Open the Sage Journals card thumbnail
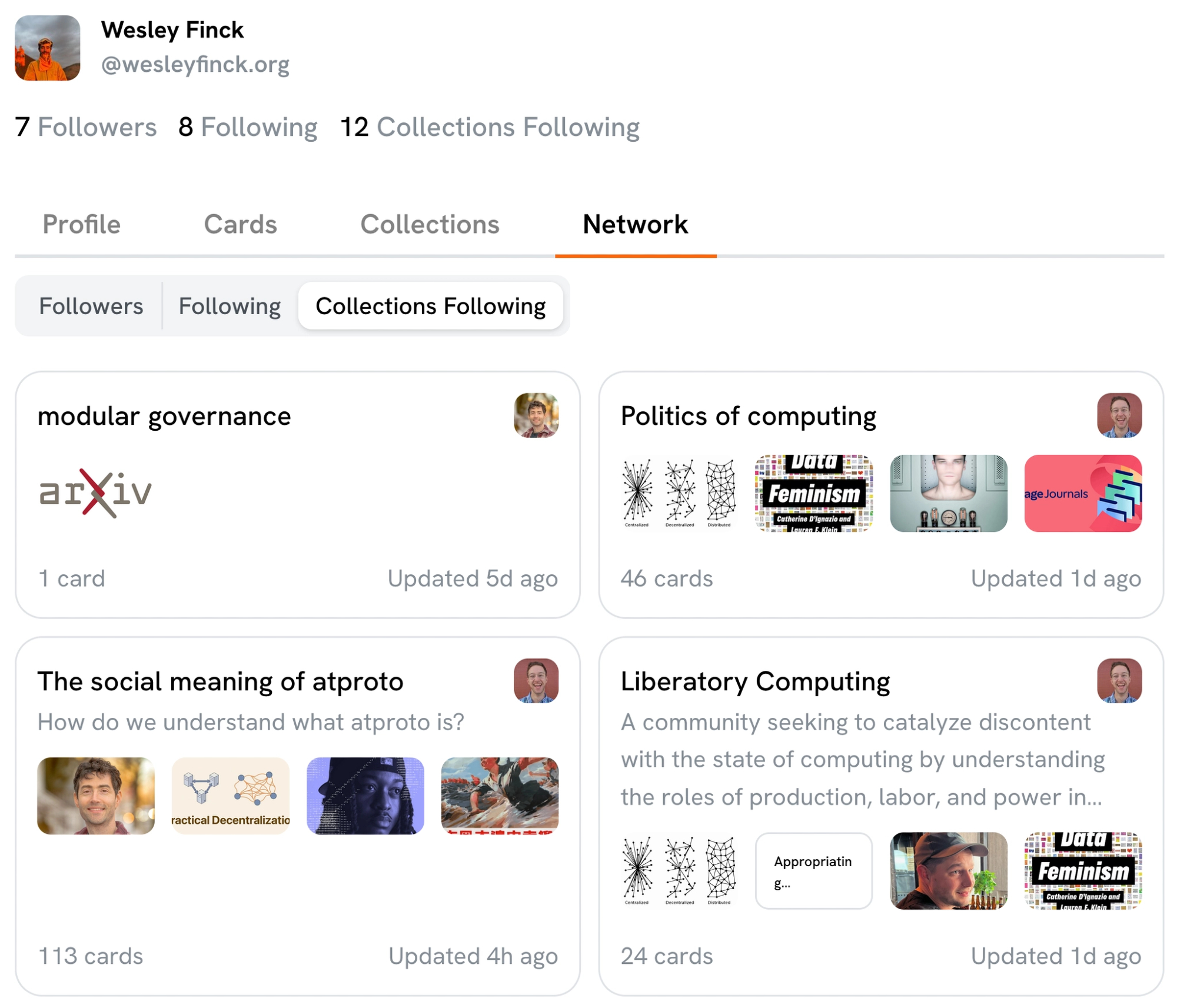Screen dimensions: 1177x1008 coord(1082,493)
